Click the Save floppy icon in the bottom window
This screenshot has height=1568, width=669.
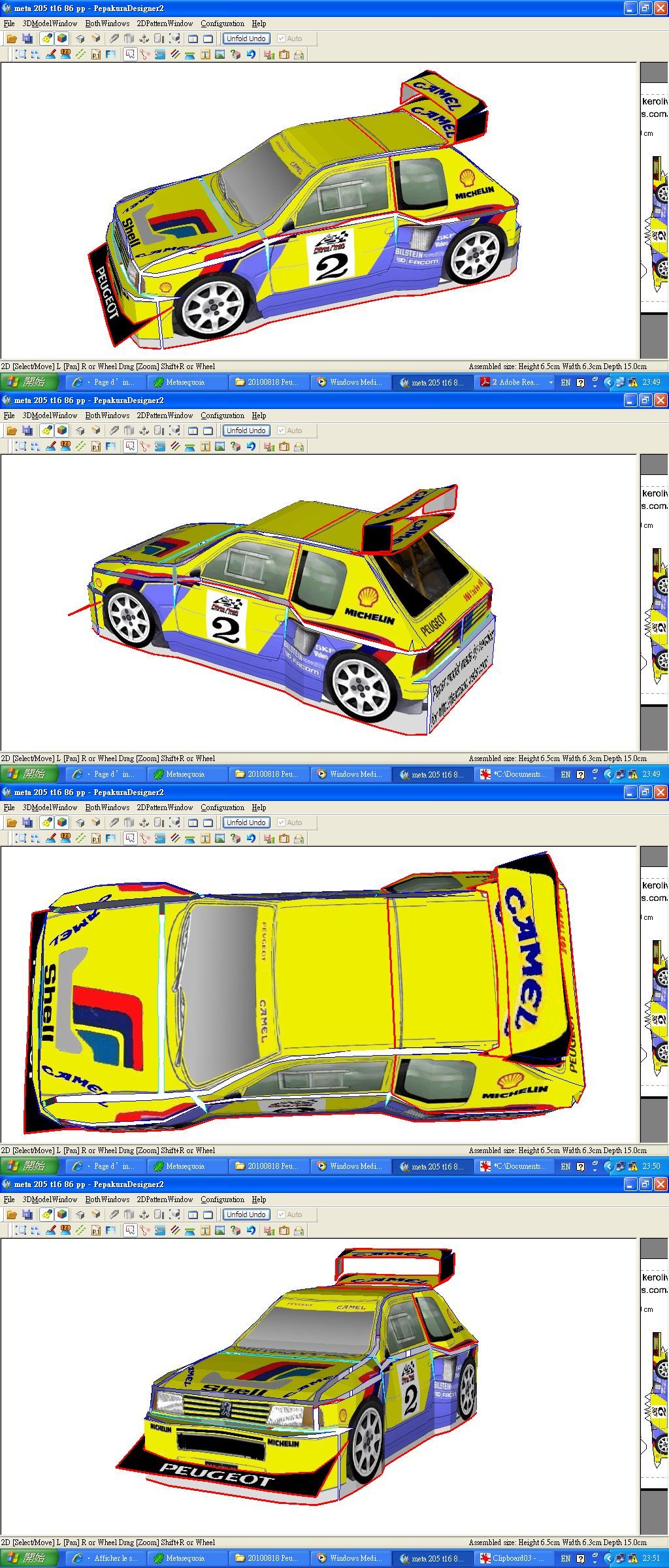click(x=27, y=1215)
